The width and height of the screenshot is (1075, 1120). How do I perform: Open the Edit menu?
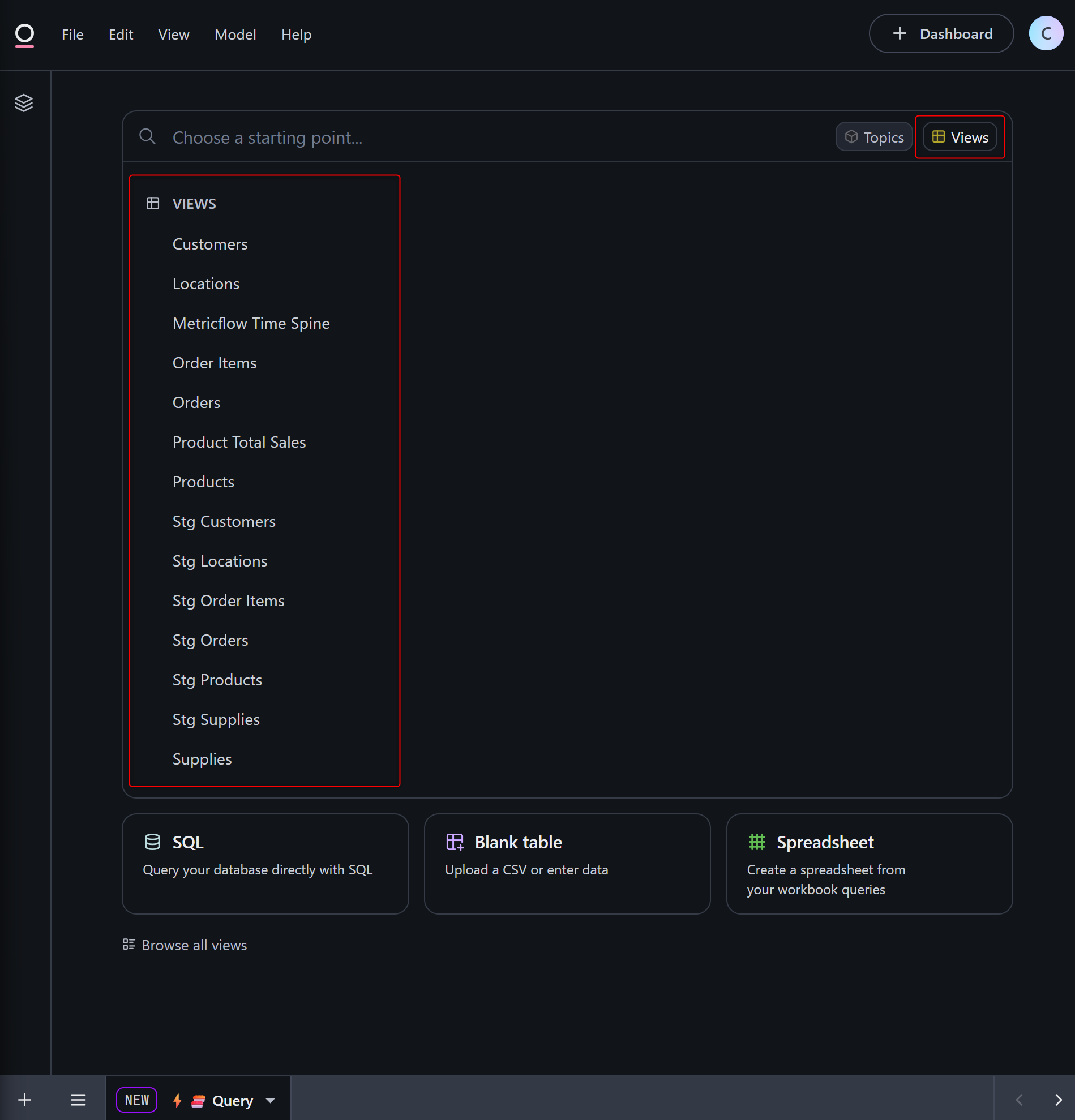coord(121,35)
